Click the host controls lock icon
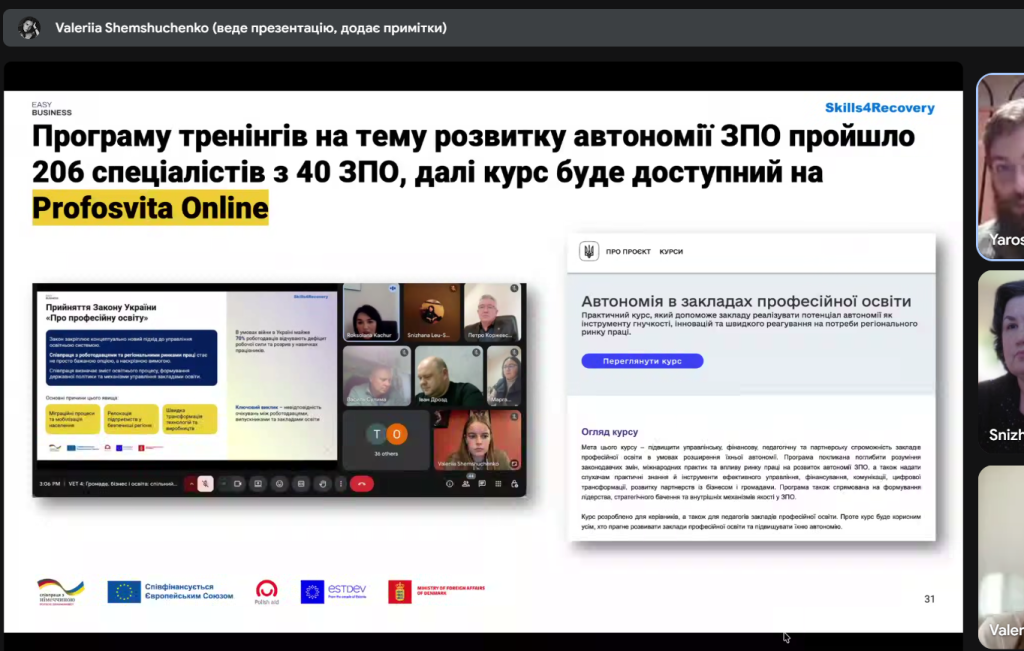 [514, 484]
